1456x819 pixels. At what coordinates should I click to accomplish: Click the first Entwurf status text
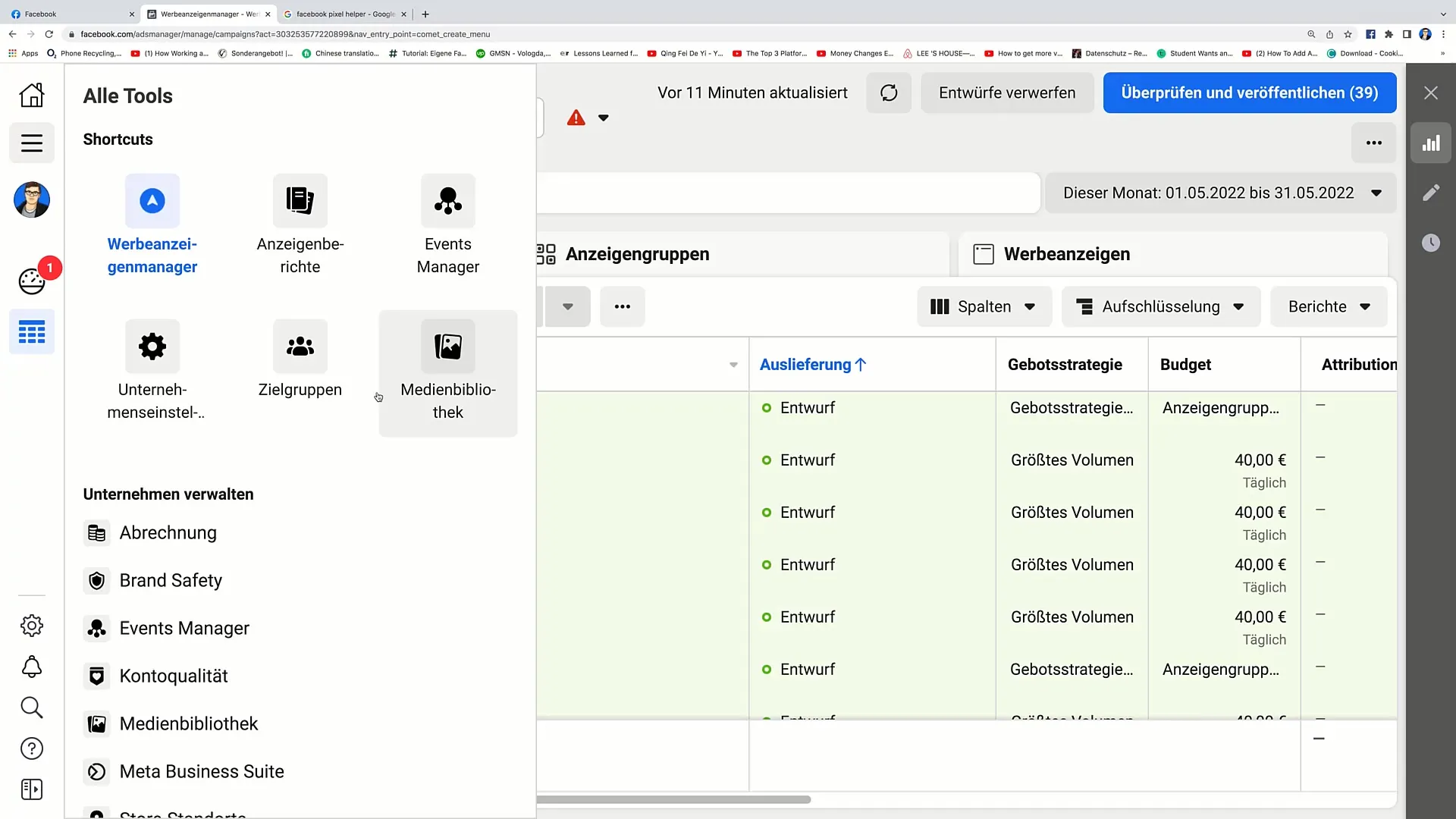(x=807, y=408)
